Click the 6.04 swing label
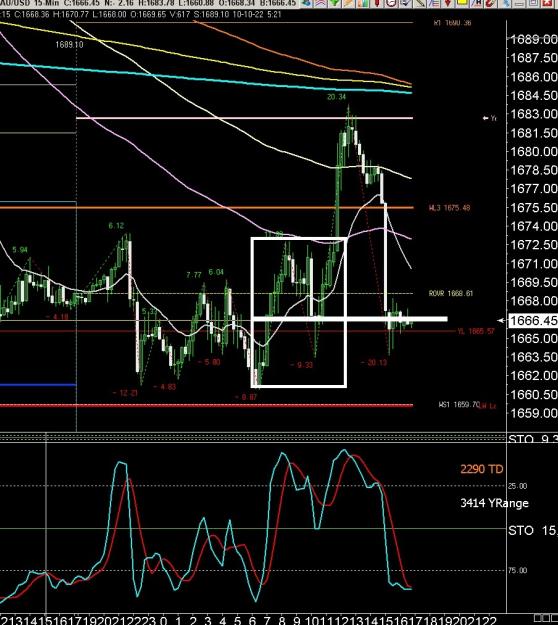Viewport: 558px width, 625px height. click(x=216, y=272)
